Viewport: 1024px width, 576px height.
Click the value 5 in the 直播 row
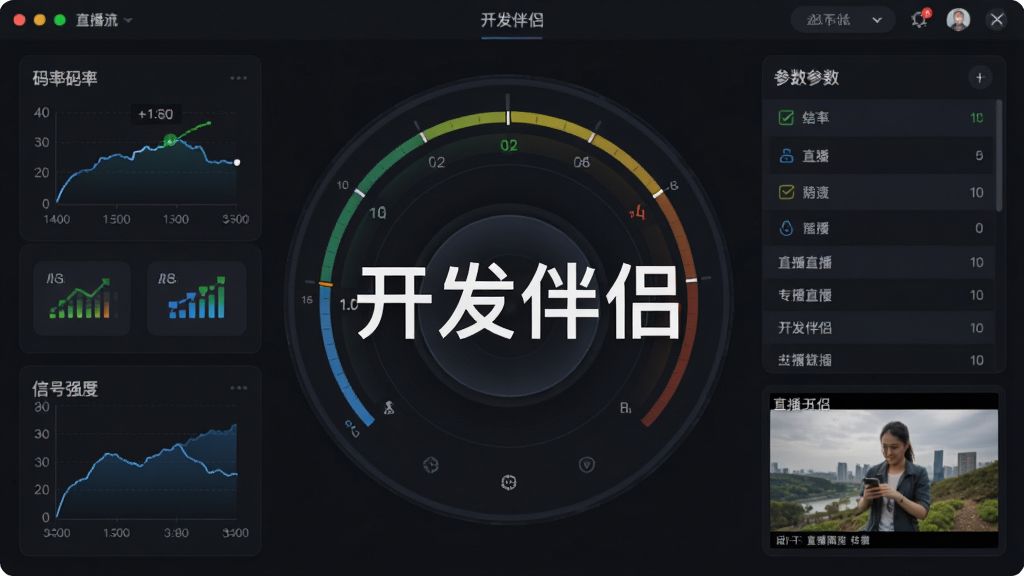(x=979, y=155)
